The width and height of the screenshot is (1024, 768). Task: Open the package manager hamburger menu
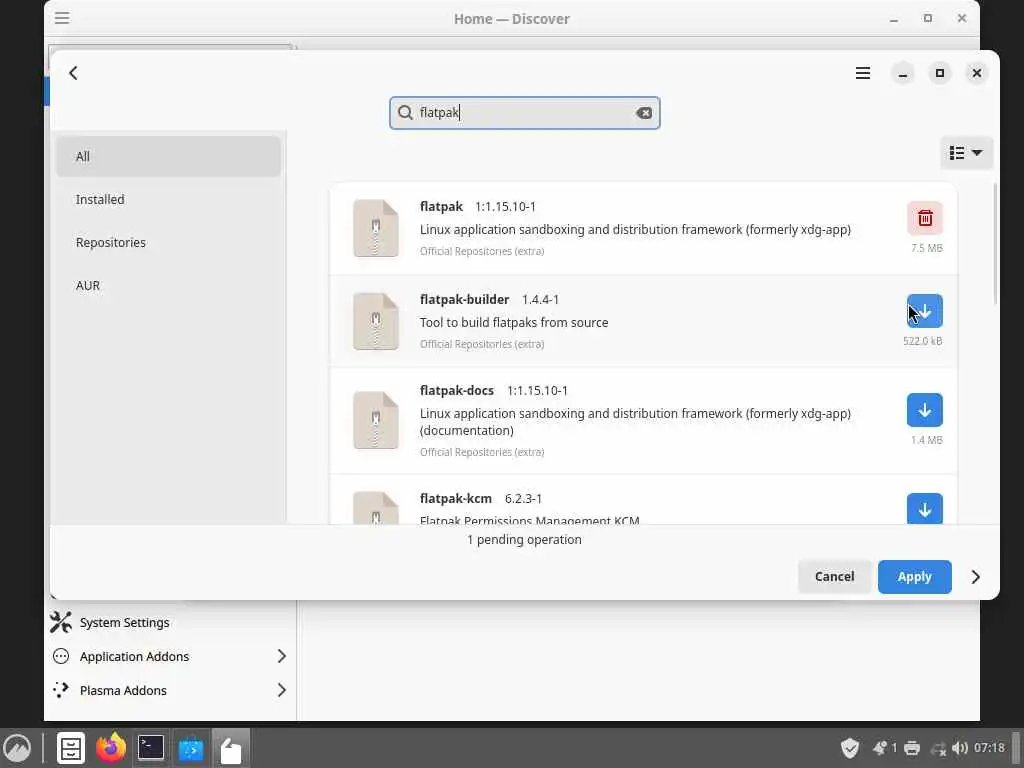coord(863,73)
